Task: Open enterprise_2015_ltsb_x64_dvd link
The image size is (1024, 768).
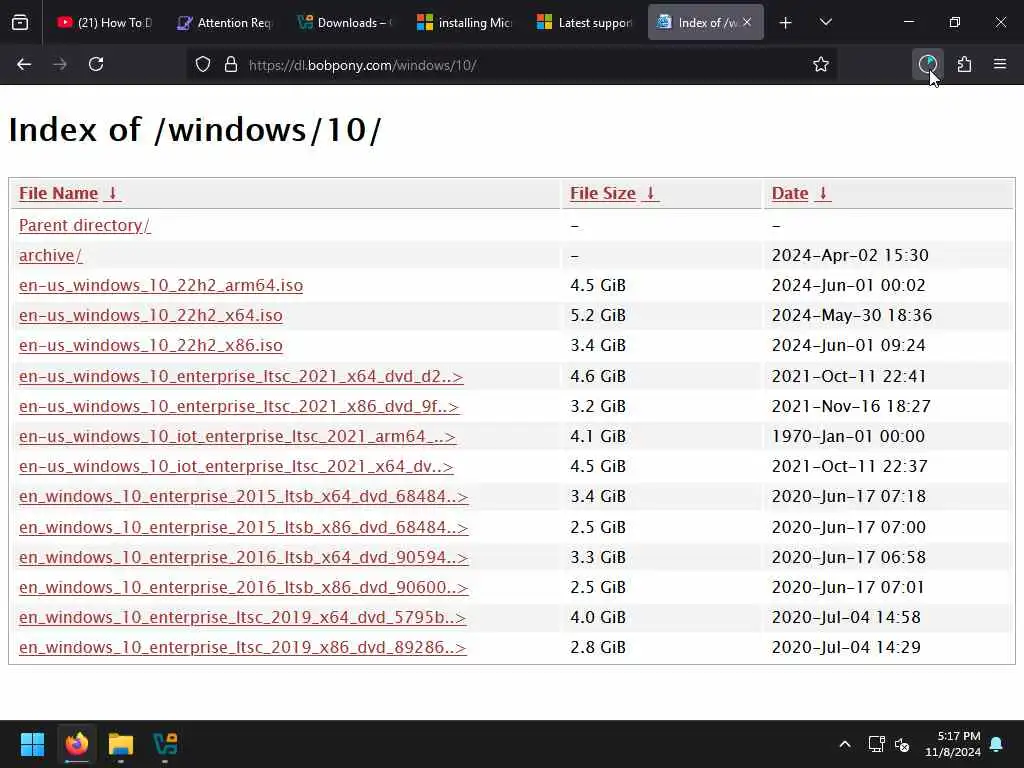Action: click(x=244, y=496)
